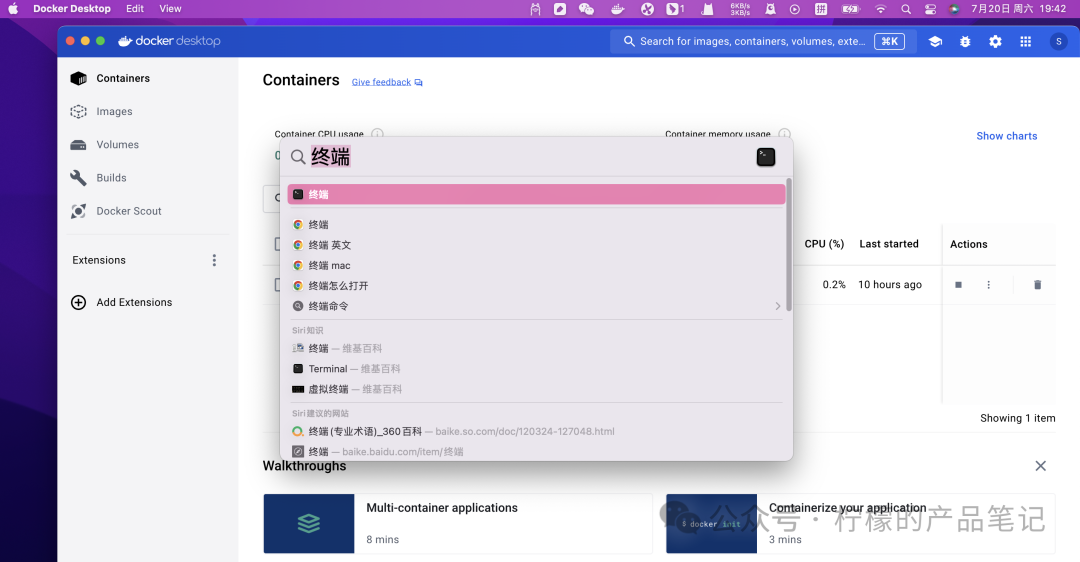
Task: Open the apps grid icon in the header
Action: [x=1026, y=41]
